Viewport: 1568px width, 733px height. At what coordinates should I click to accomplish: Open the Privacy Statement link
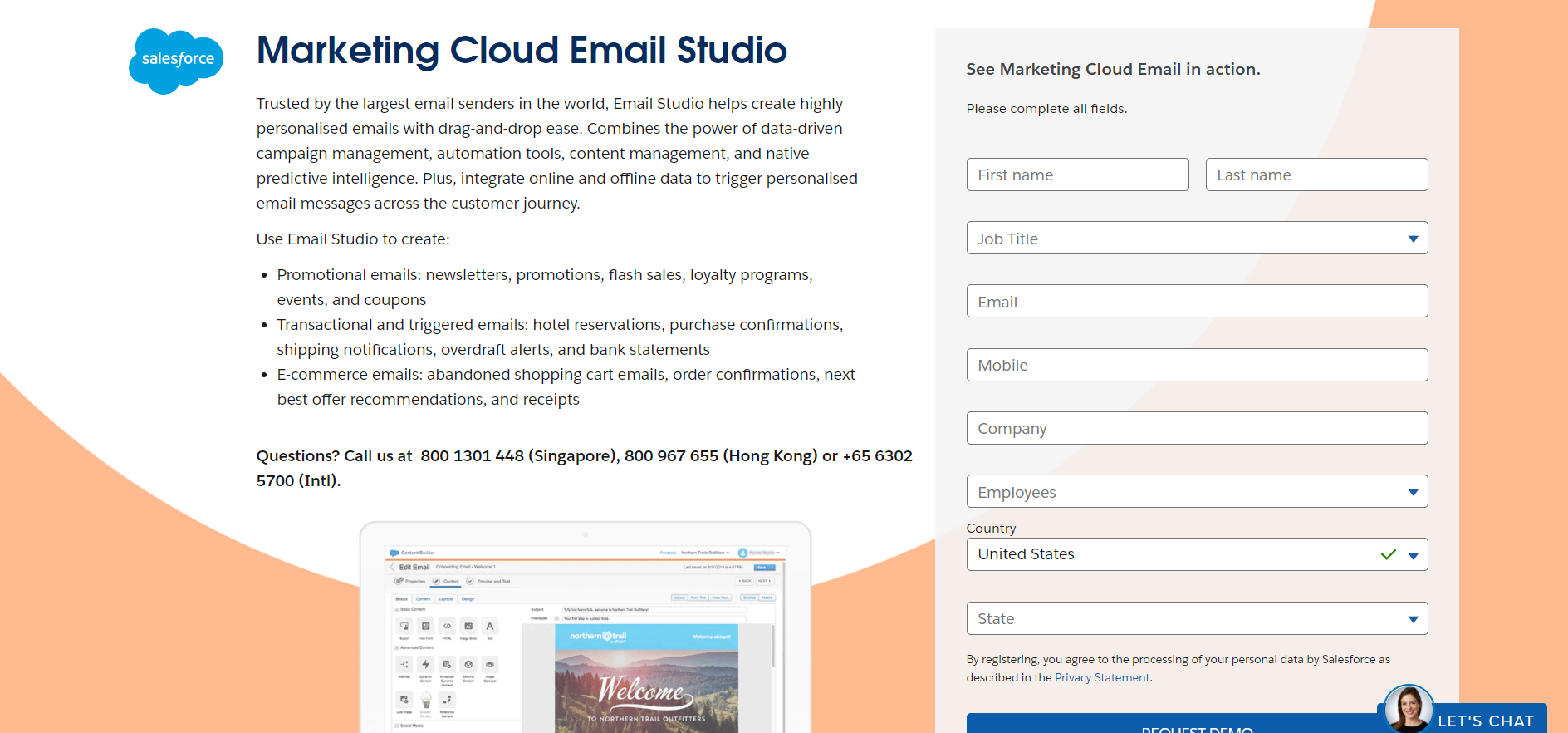tap(1102, 677)
